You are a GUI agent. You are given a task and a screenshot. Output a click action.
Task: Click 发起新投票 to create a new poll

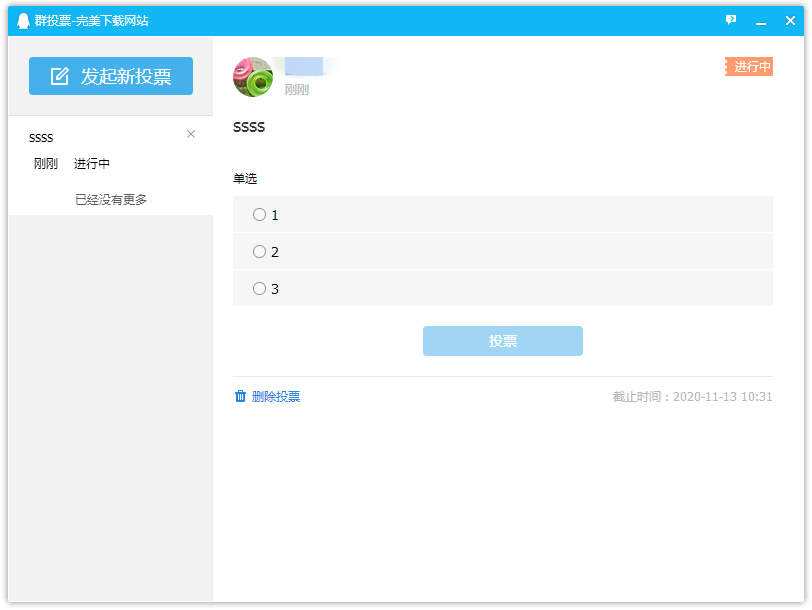(x=110, y=75)
